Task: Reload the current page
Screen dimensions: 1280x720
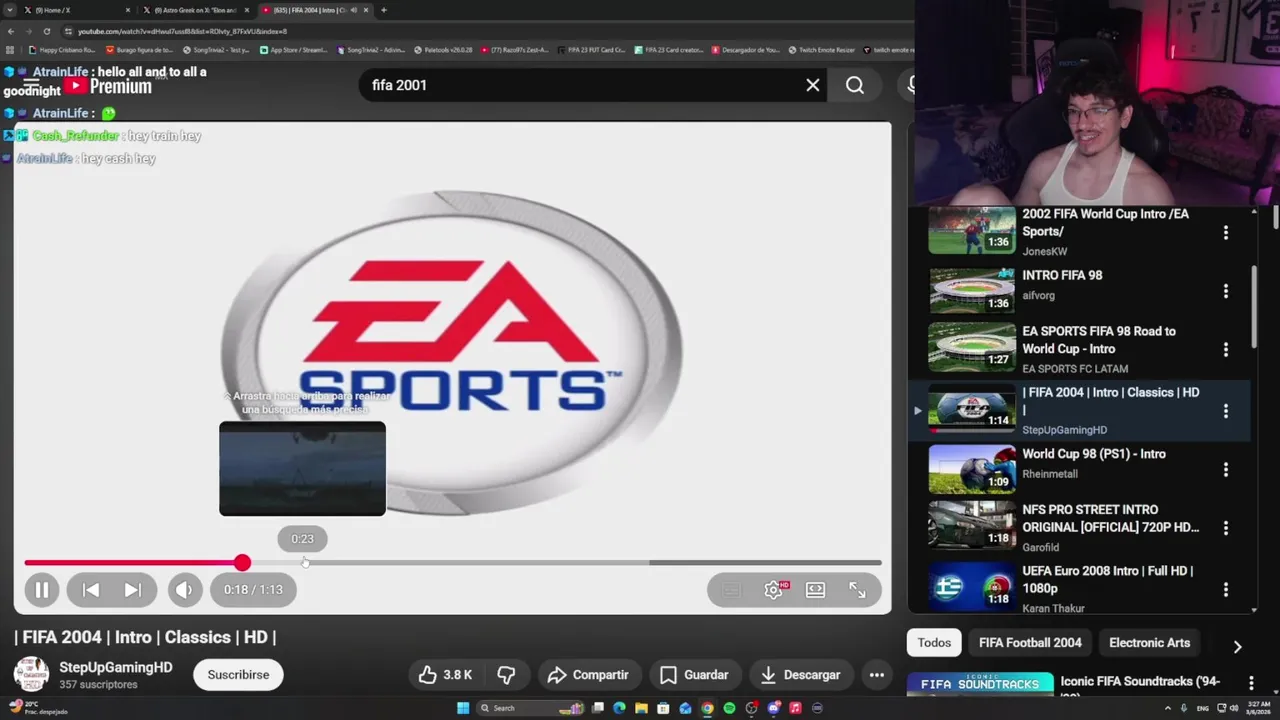Action: tap(47, 31)
